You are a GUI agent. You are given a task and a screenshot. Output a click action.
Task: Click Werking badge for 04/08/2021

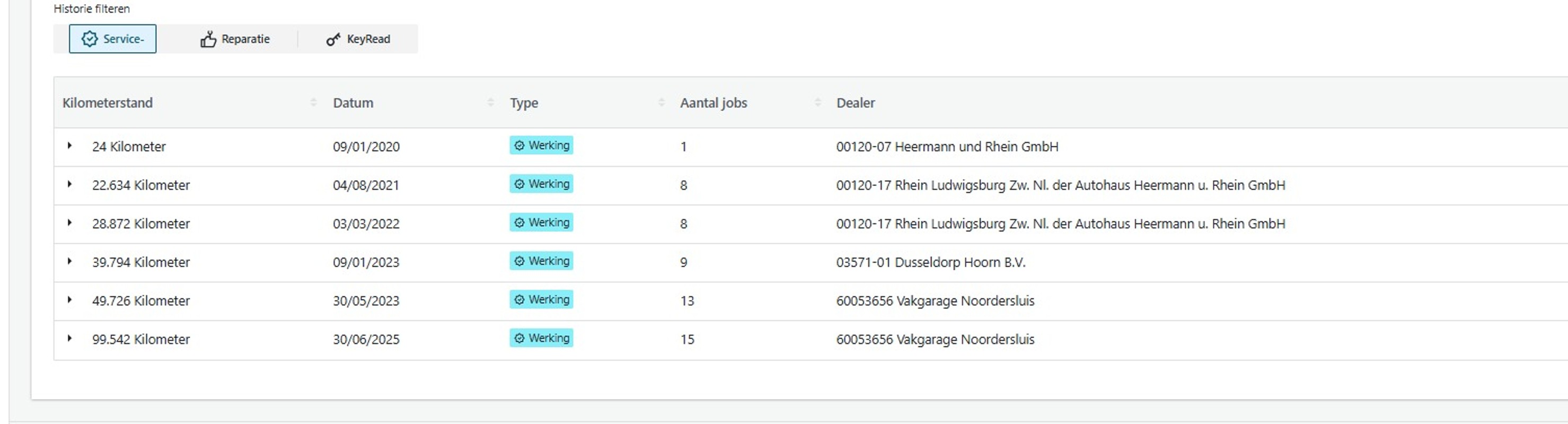541,184
